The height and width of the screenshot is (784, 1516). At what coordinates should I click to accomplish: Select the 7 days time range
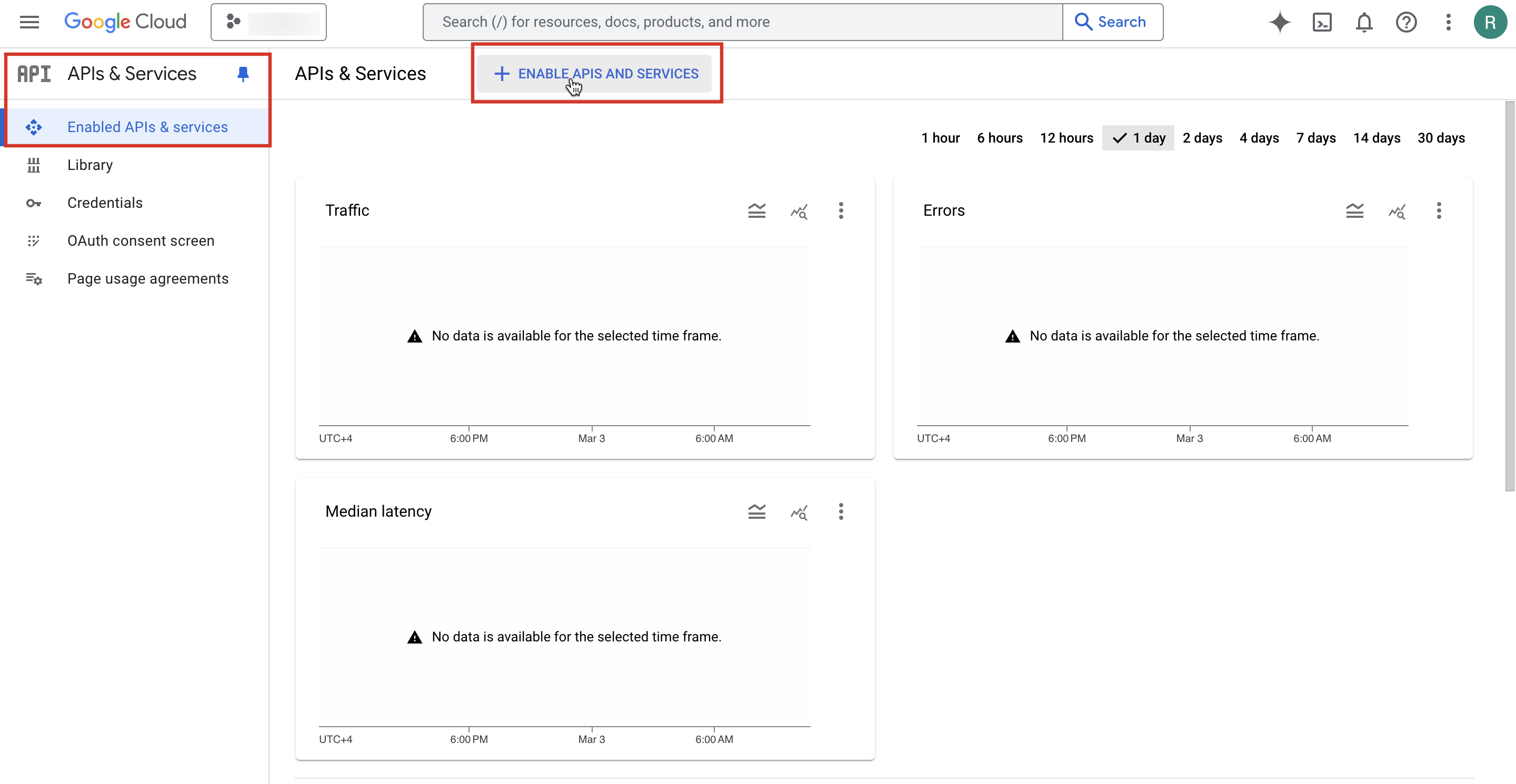click(1316, 138)
